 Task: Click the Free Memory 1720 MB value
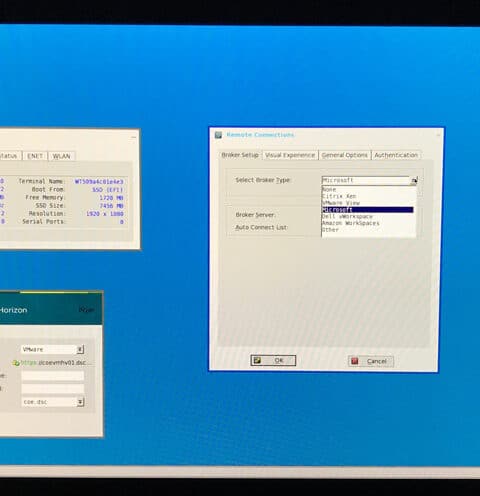tap(111, 198)
